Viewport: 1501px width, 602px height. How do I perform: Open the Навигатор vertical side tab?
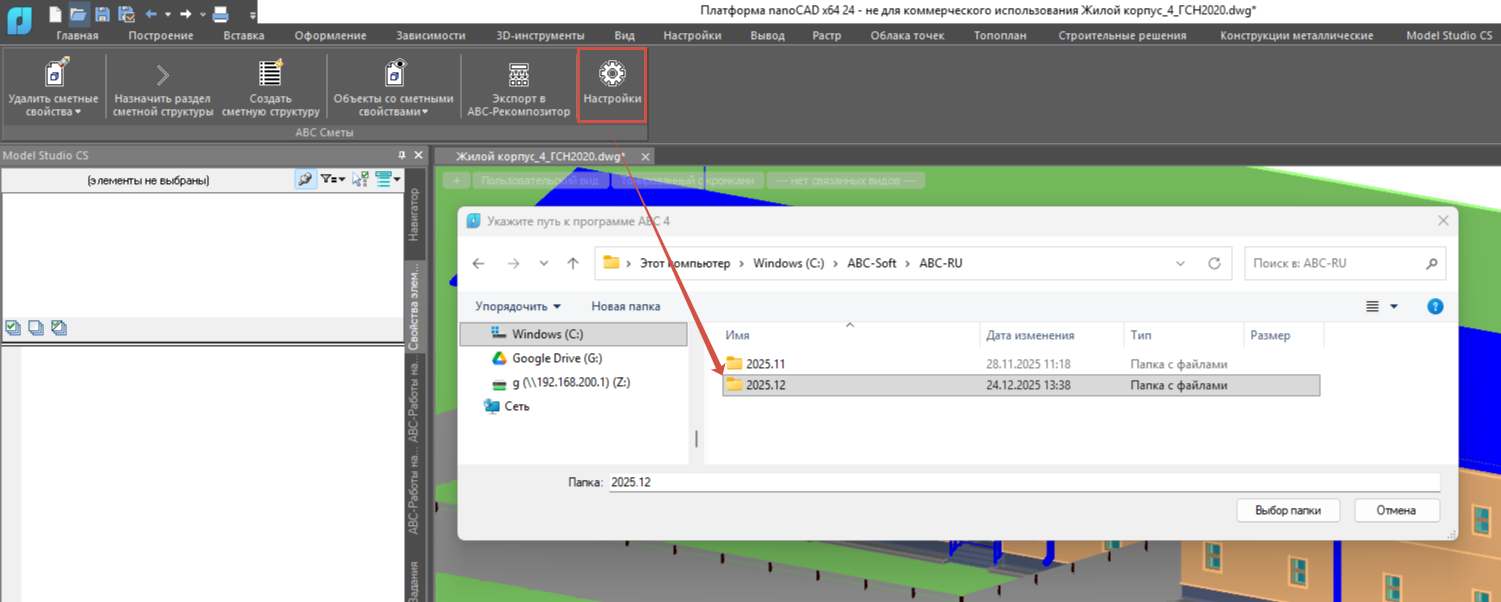[x=415, y=214]
